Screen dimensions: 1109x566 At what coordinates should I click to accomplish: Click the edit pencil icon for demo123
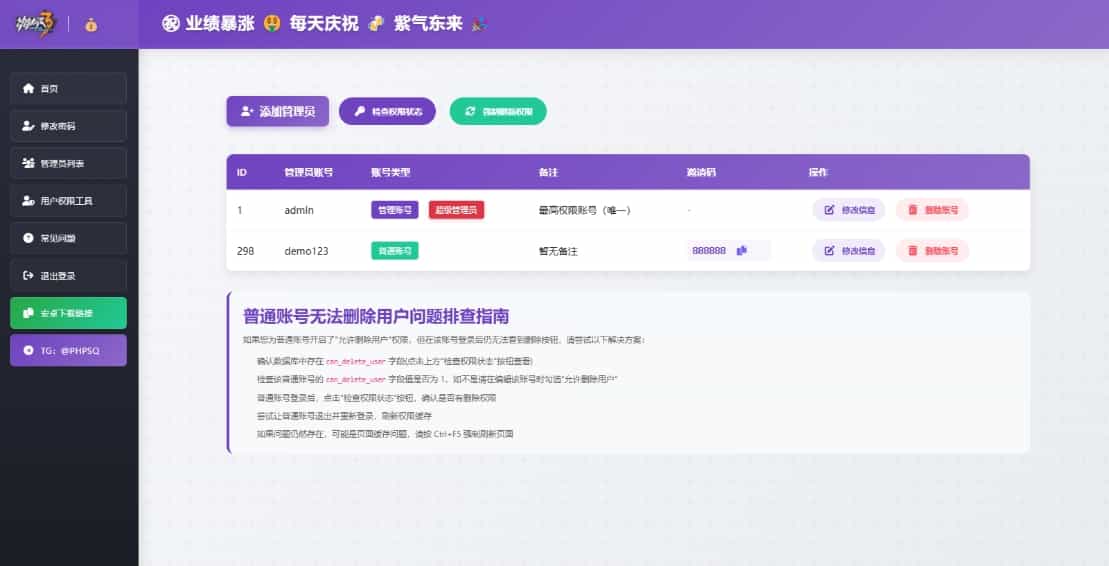pos(829,251)
